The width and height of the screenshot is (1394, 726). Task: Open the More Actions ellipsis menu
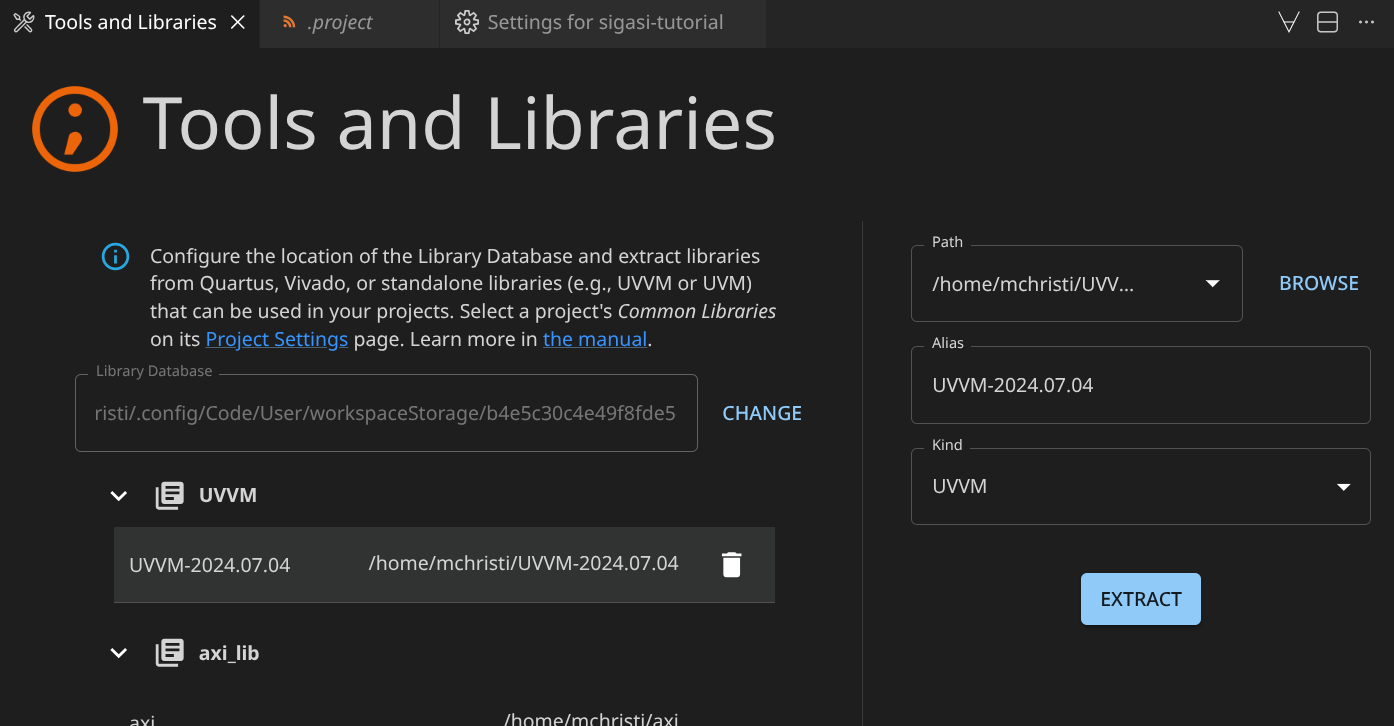[x=1366, y=22]
